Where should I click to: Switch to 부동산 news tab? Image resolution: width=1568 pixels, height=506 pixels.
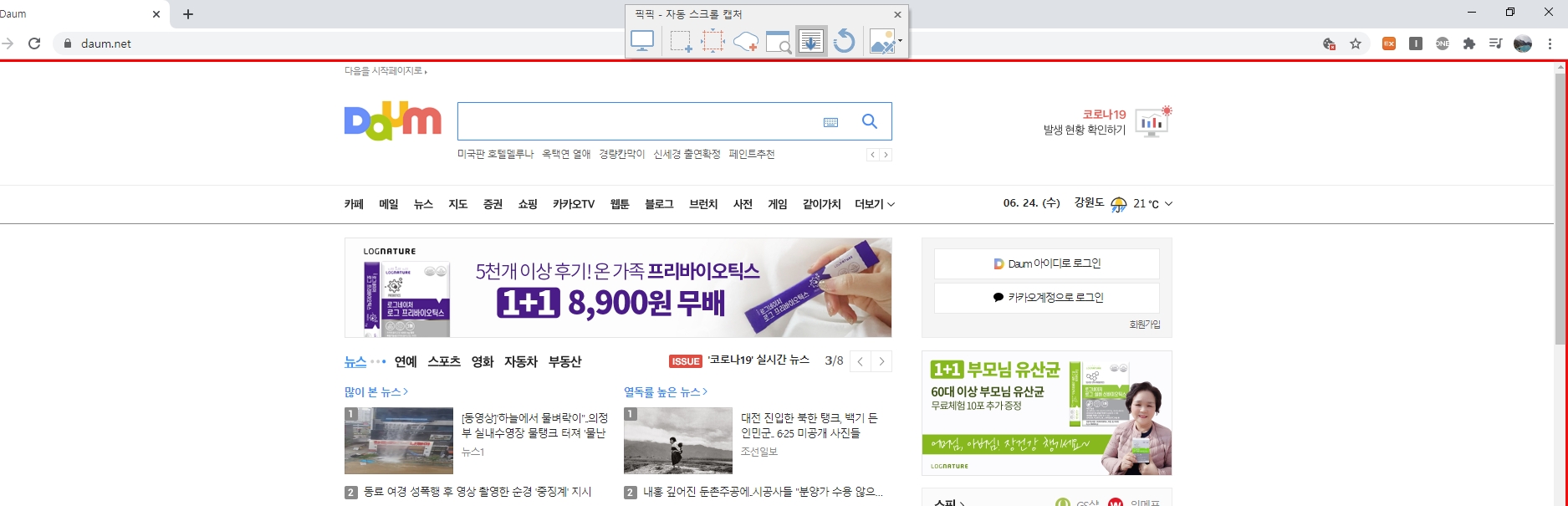click(x=564, y=361)
